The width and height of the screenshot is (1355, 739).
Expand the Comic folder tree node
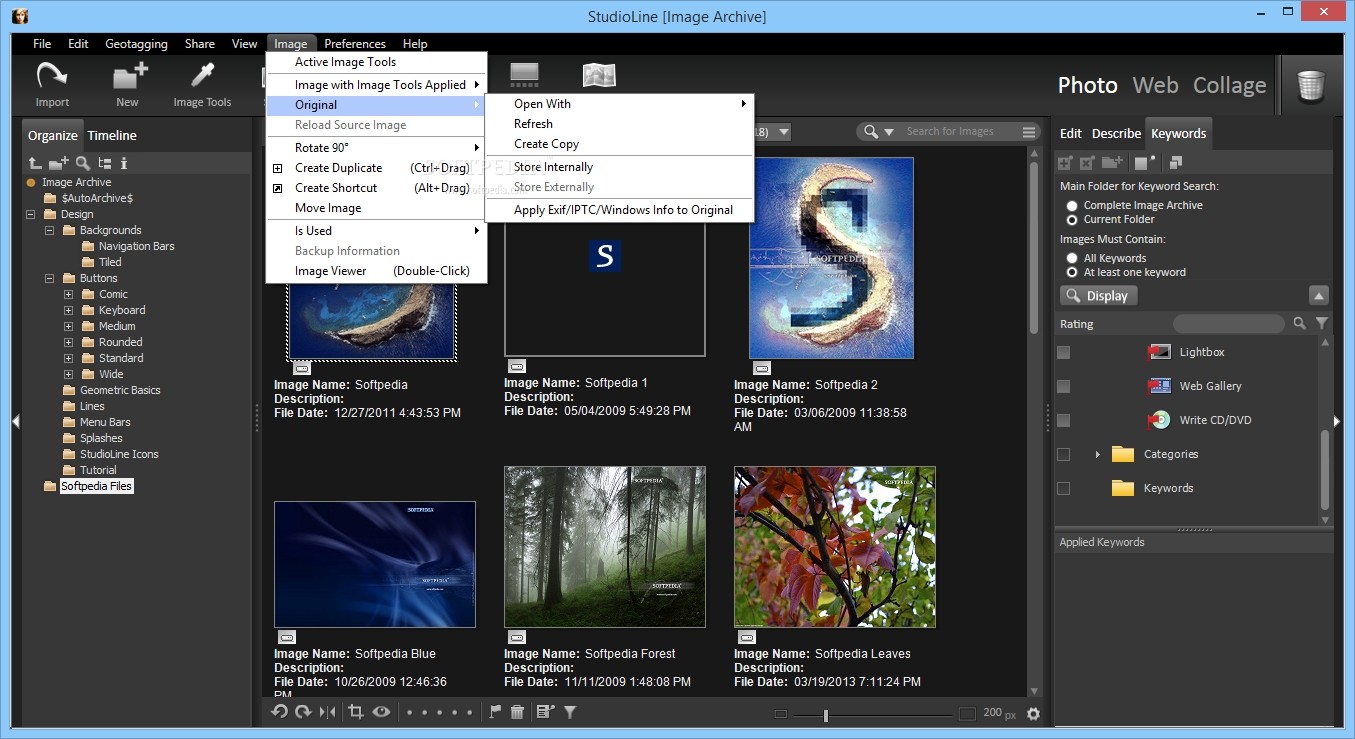click(69, 294)
